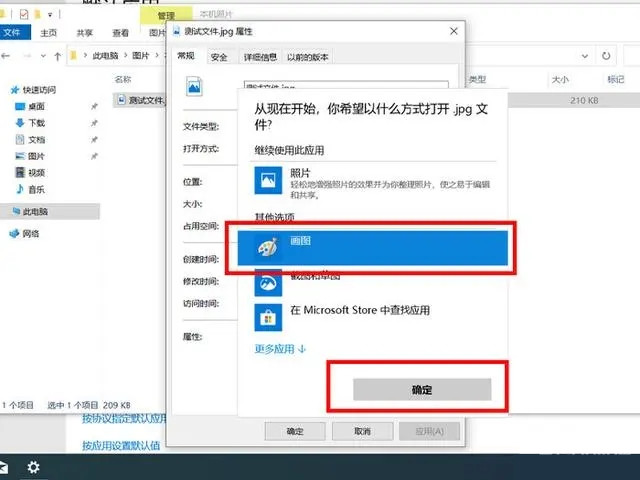Viewport: 640px width, 480px height.
Task: Open recent locations dropdown in Explorer
Action: click(43, 56)
